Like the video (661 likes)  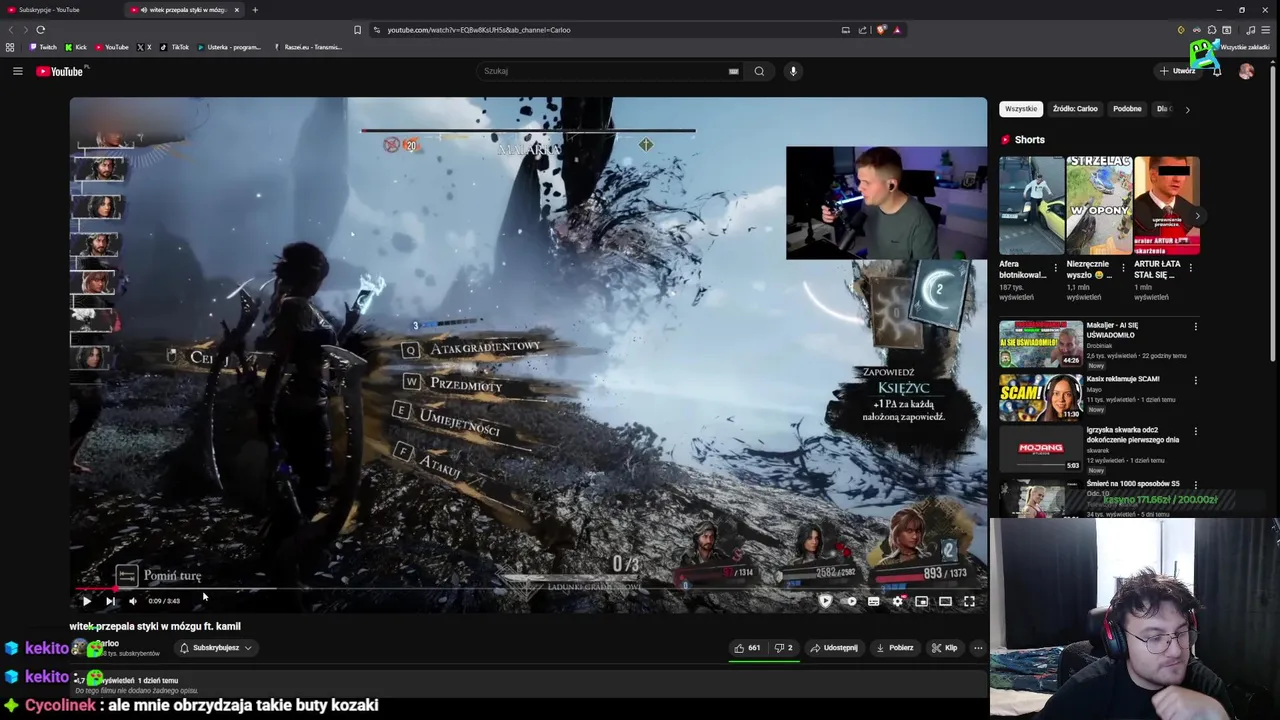point(747,648)
